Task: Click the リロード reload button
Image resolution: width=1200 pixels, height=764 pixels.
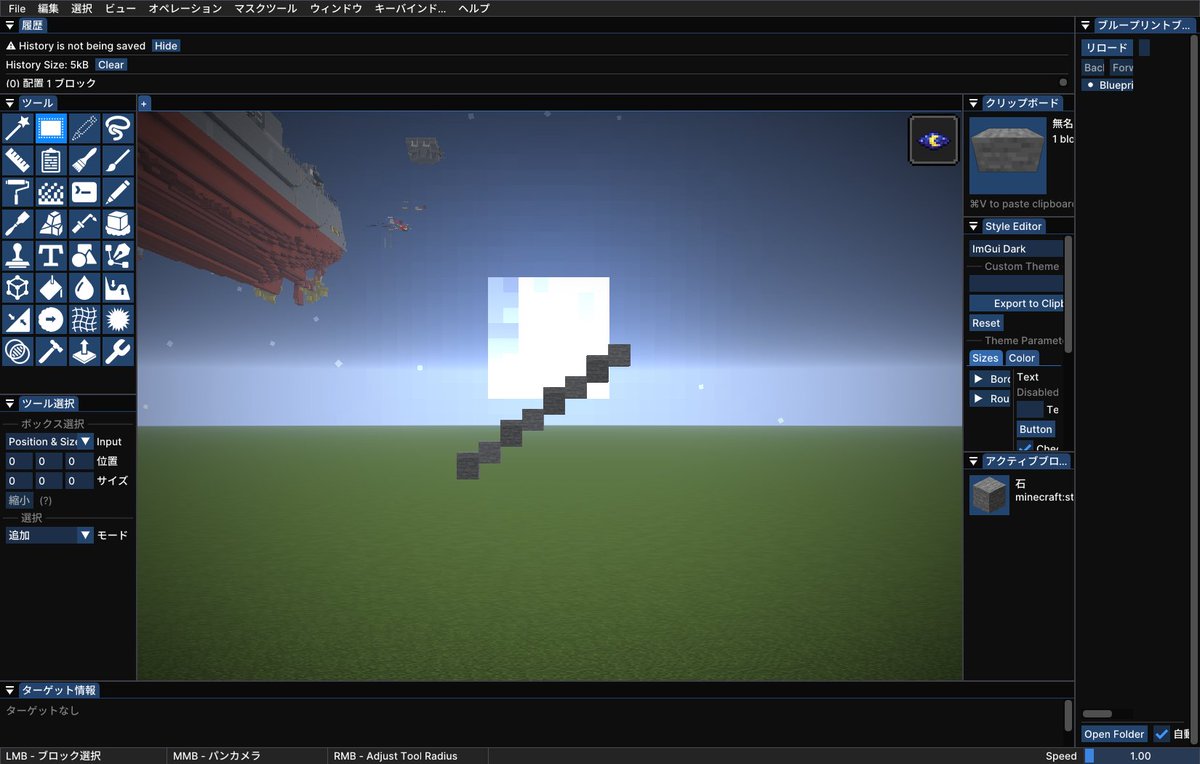Action: pos(1107,47)
